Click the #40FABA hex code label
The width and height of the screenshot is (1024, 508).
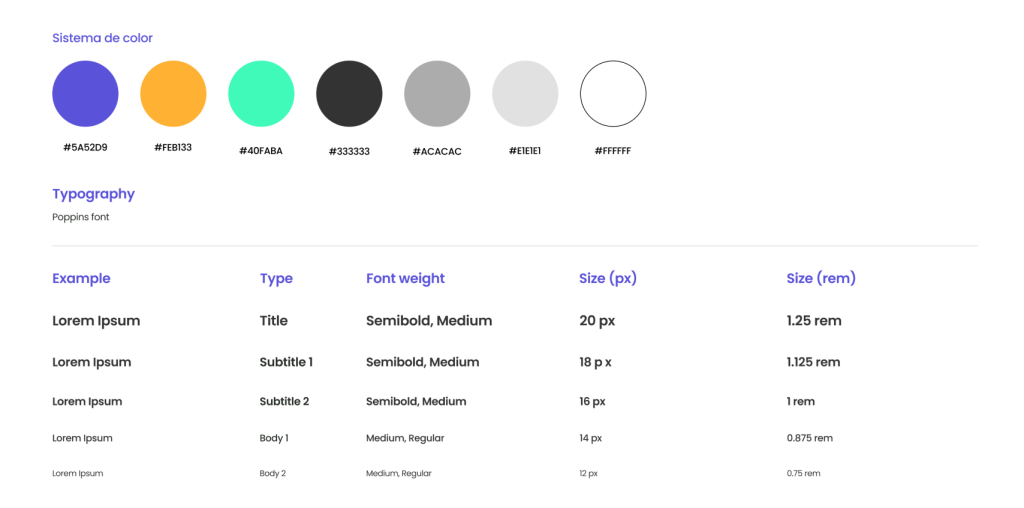coord(261,151)
